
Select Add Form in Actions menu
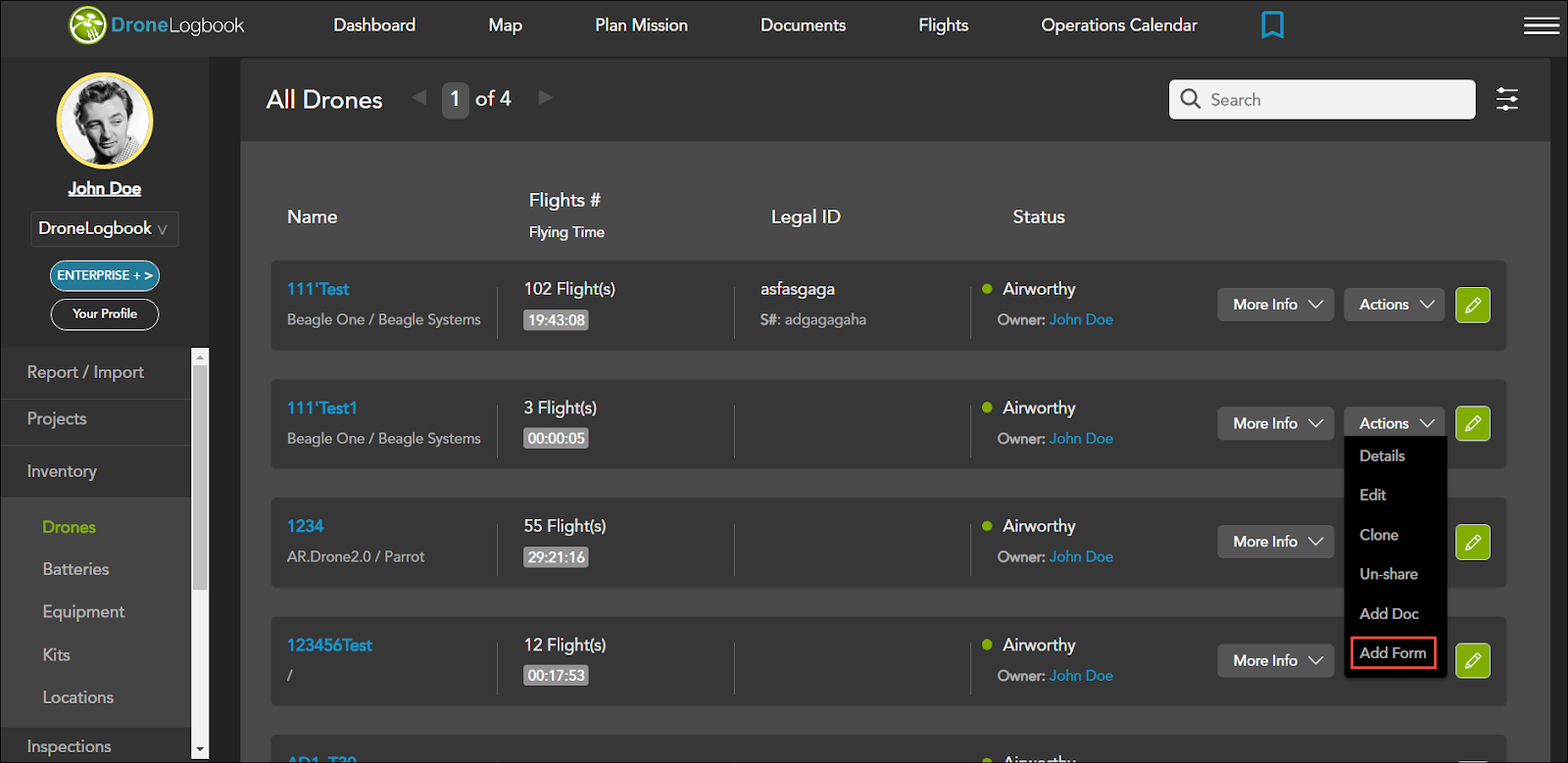(1393, 652)
